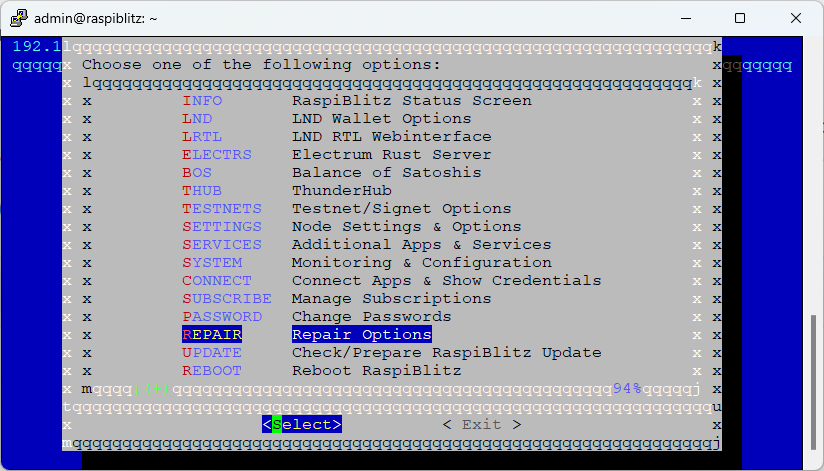The image size is (824, 471).
Task: Open the SERVICES menu entry
Action: [222, 244]
